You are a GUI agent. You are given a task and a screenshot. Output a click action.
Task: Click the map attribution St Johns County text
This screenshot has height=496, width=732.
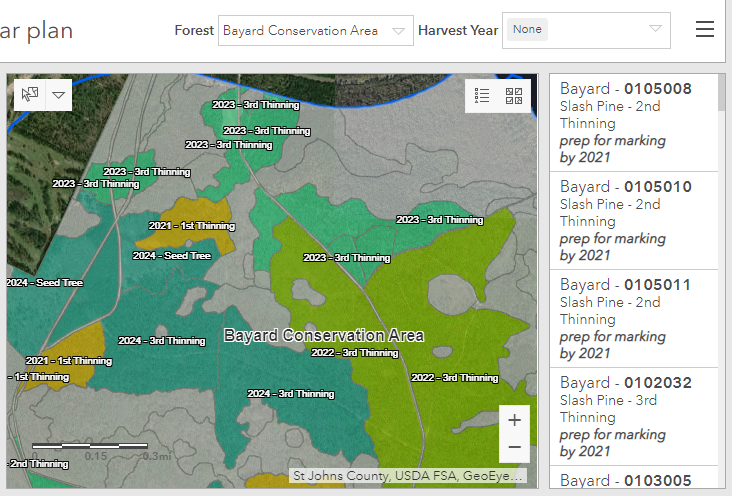pyautogui.click(x=408, y=475)
